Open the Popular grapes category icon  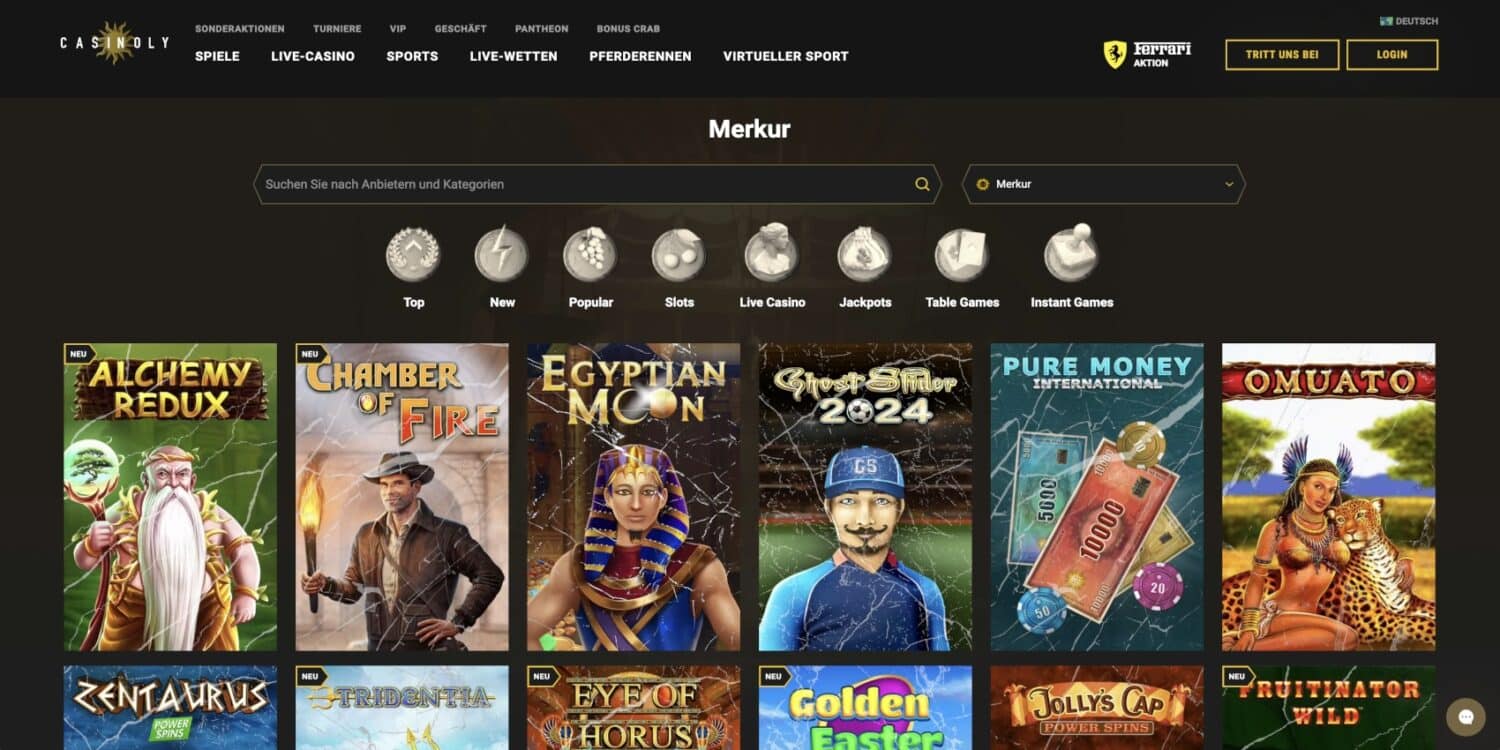point(590,255)
